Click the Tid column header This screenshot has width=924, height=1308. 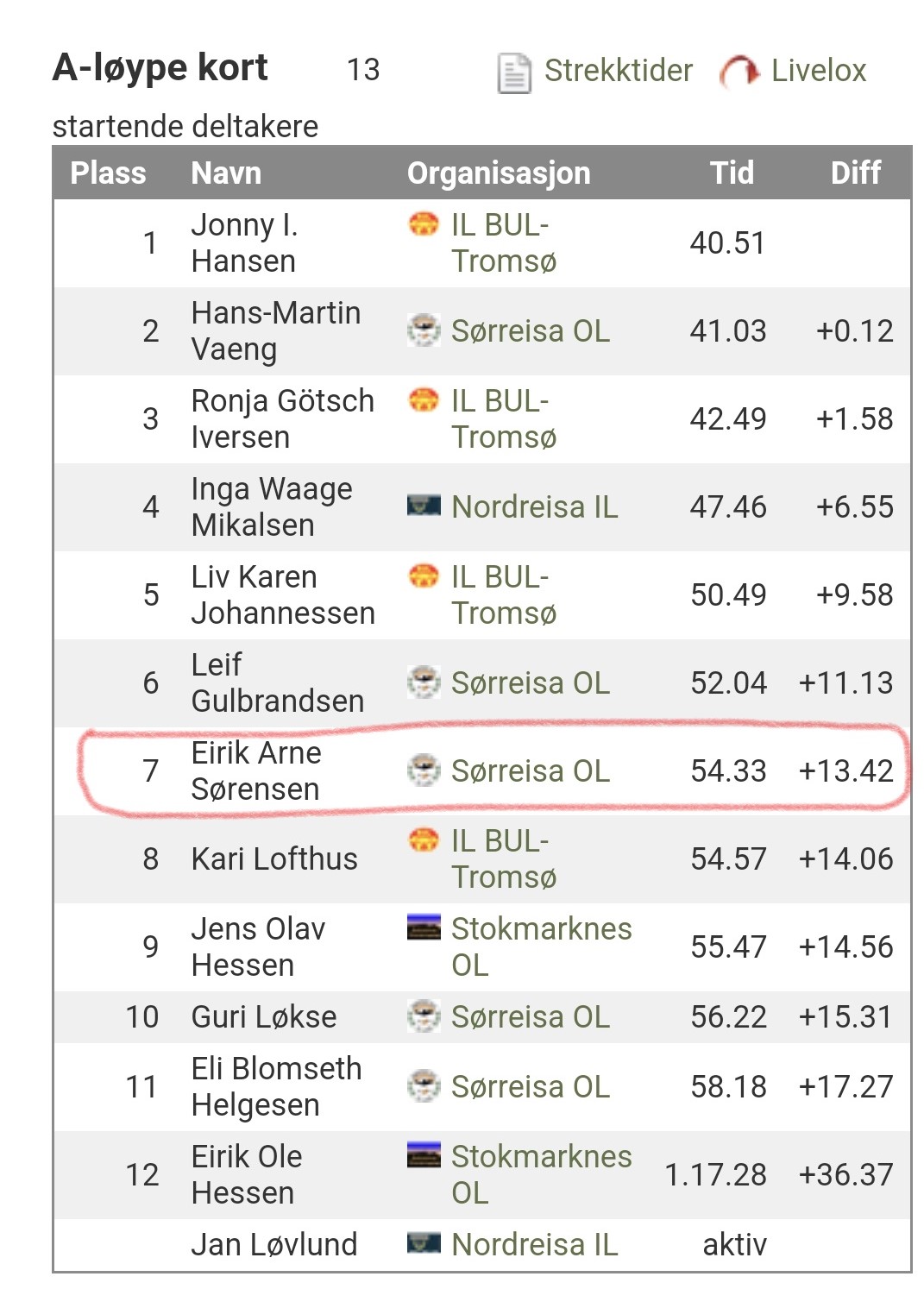[x=732, y=173]
